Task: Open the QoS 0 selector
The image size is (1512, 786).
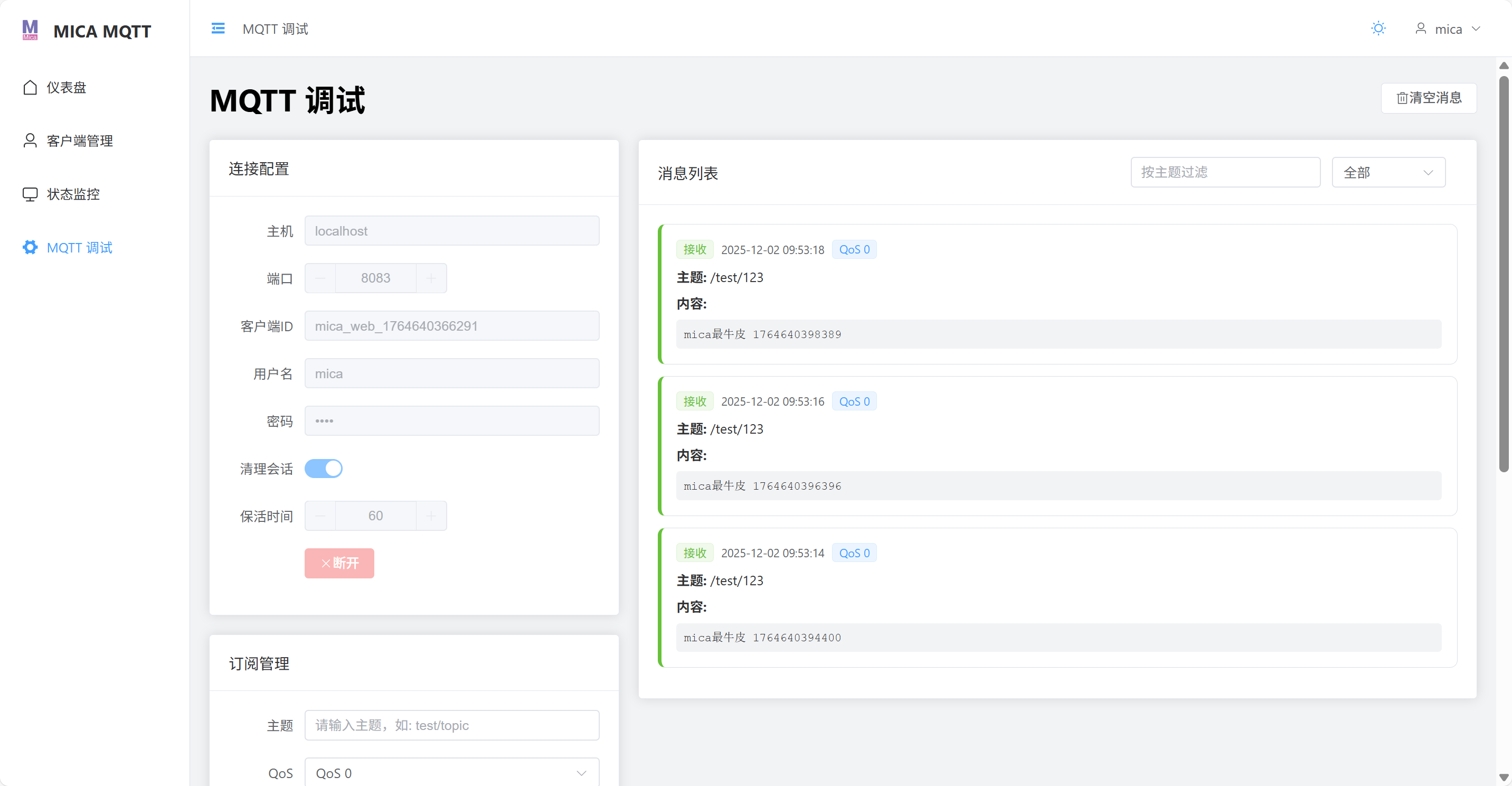Action: (x=451, y=772)
